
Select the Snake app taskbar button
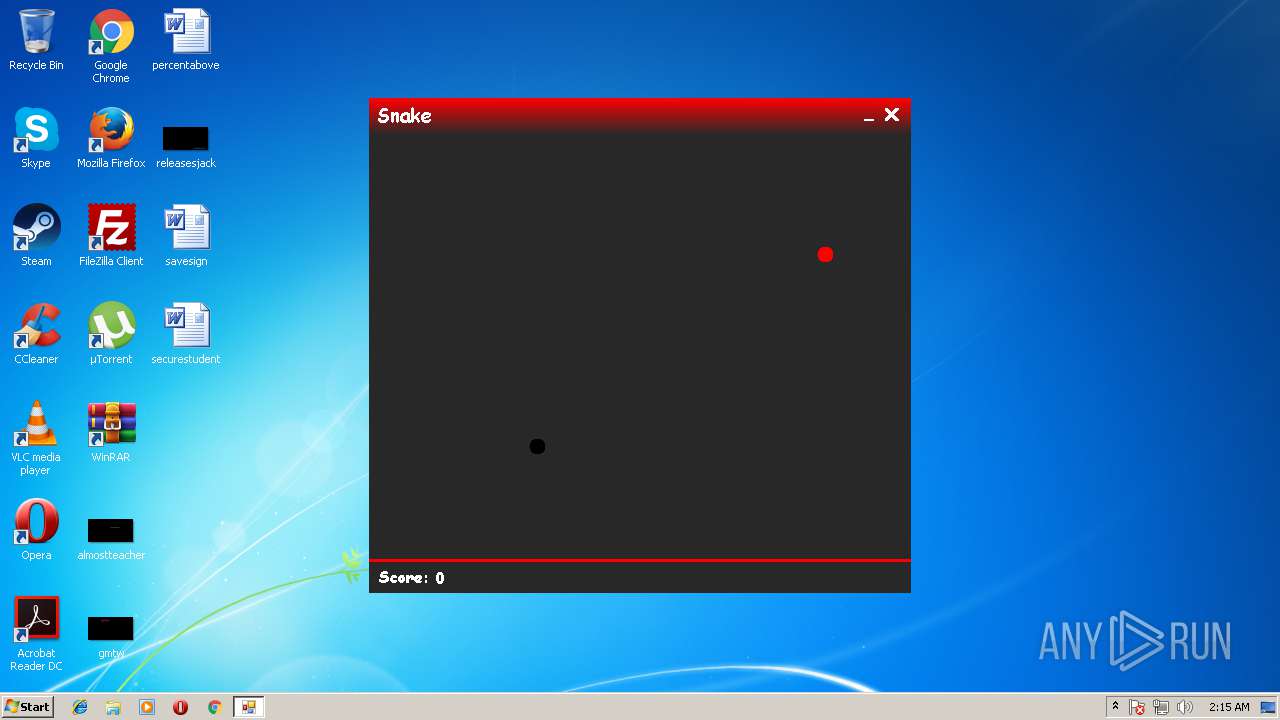tap(248, 707)
